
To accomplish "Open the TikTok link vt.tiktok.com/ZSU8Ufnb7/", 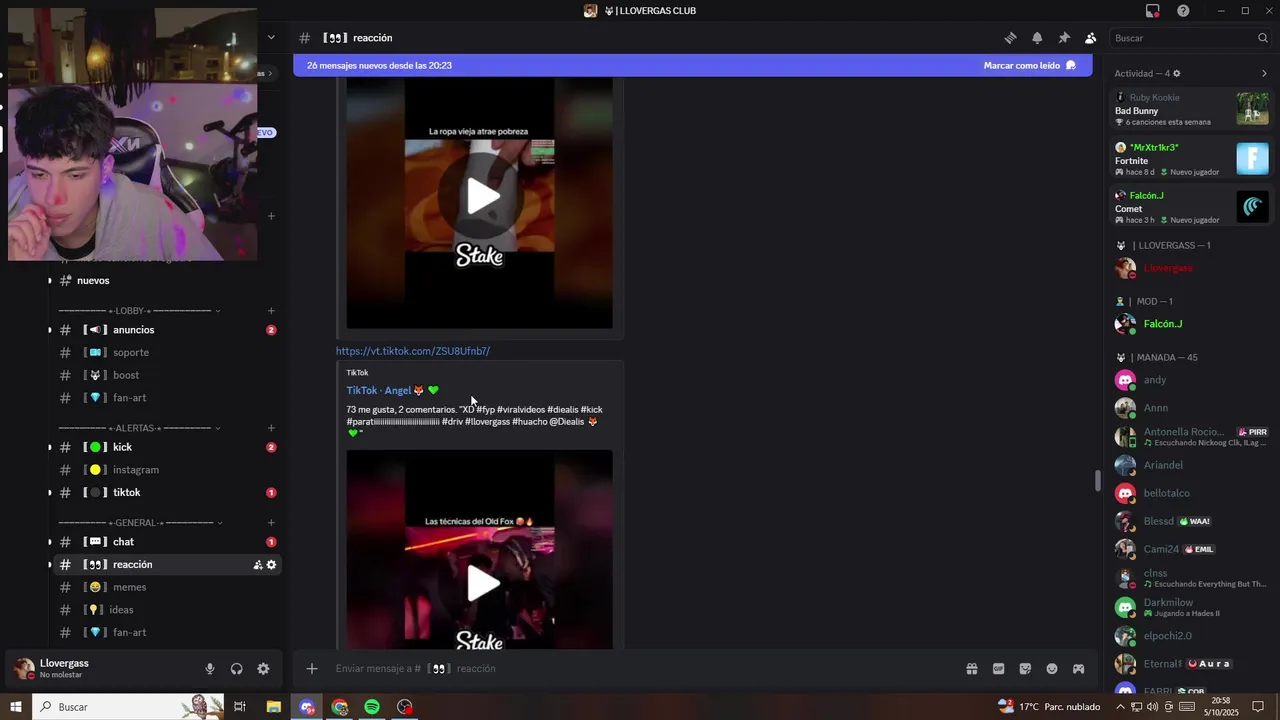I will pos(413,351).
